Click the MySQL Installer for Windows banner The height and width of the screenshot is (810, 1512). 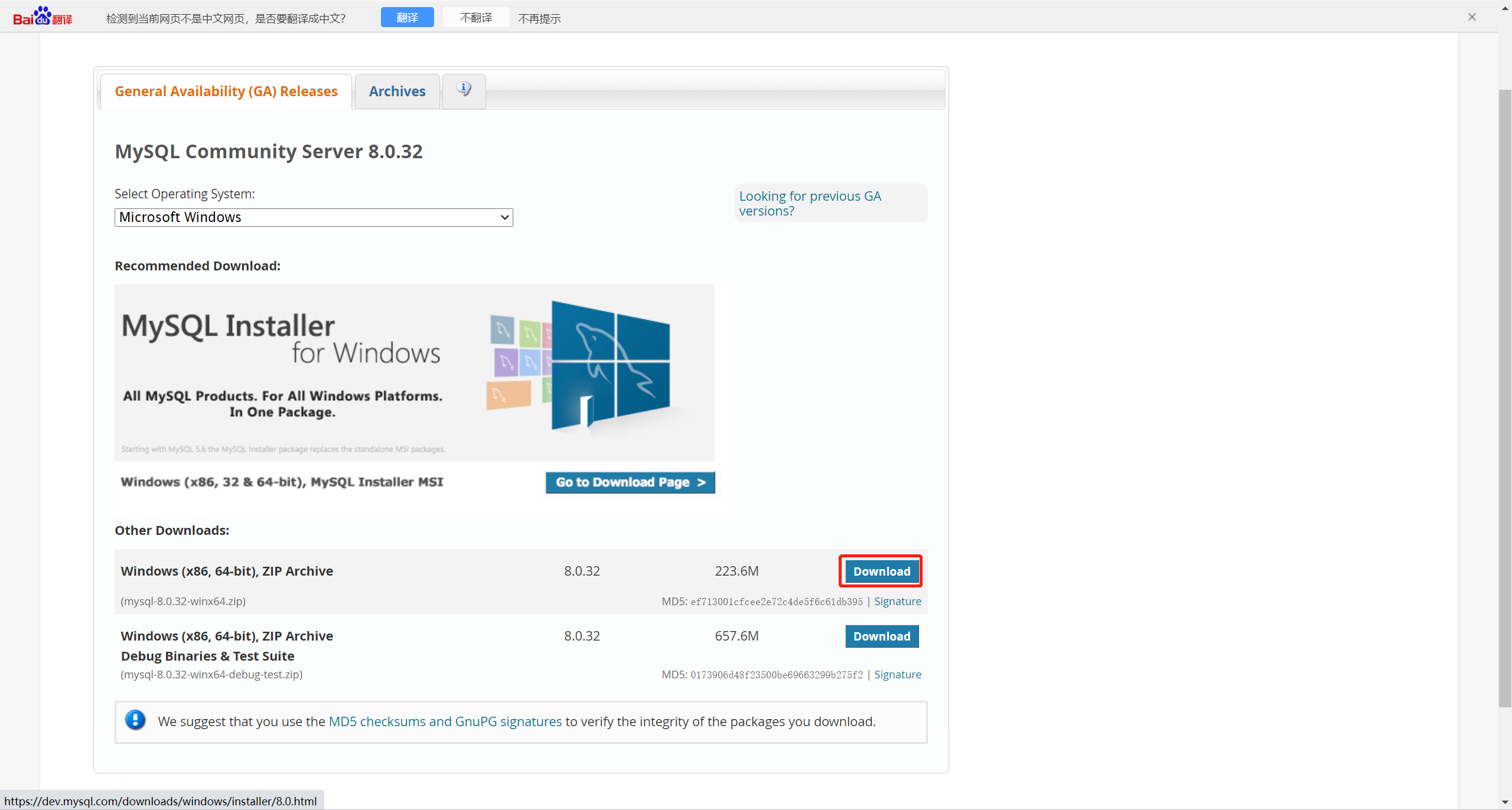(414, 373)
